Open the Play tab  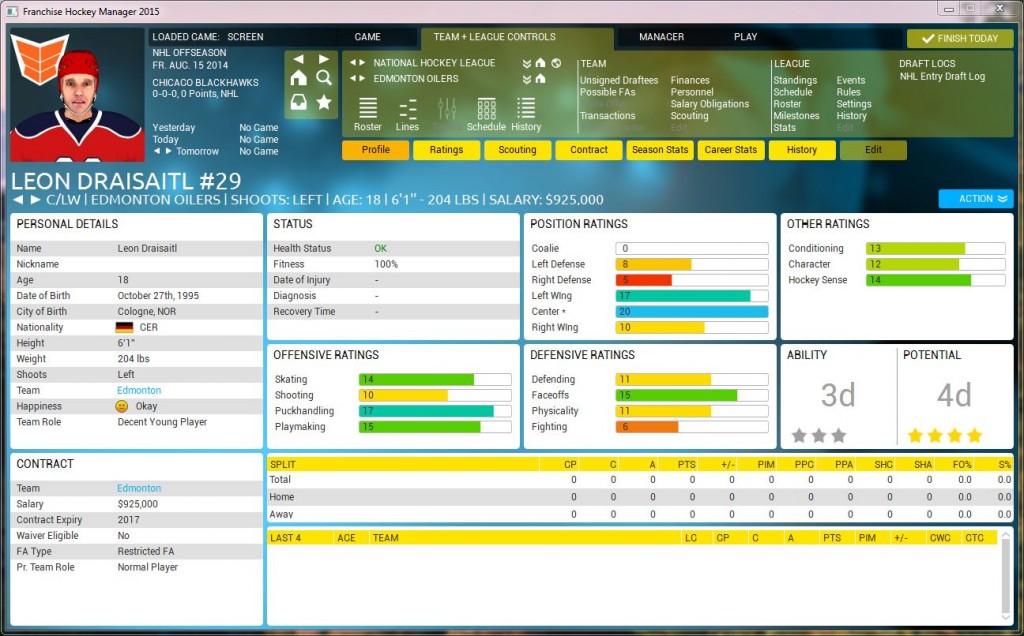pyautogui.click(x=745, y=37)
